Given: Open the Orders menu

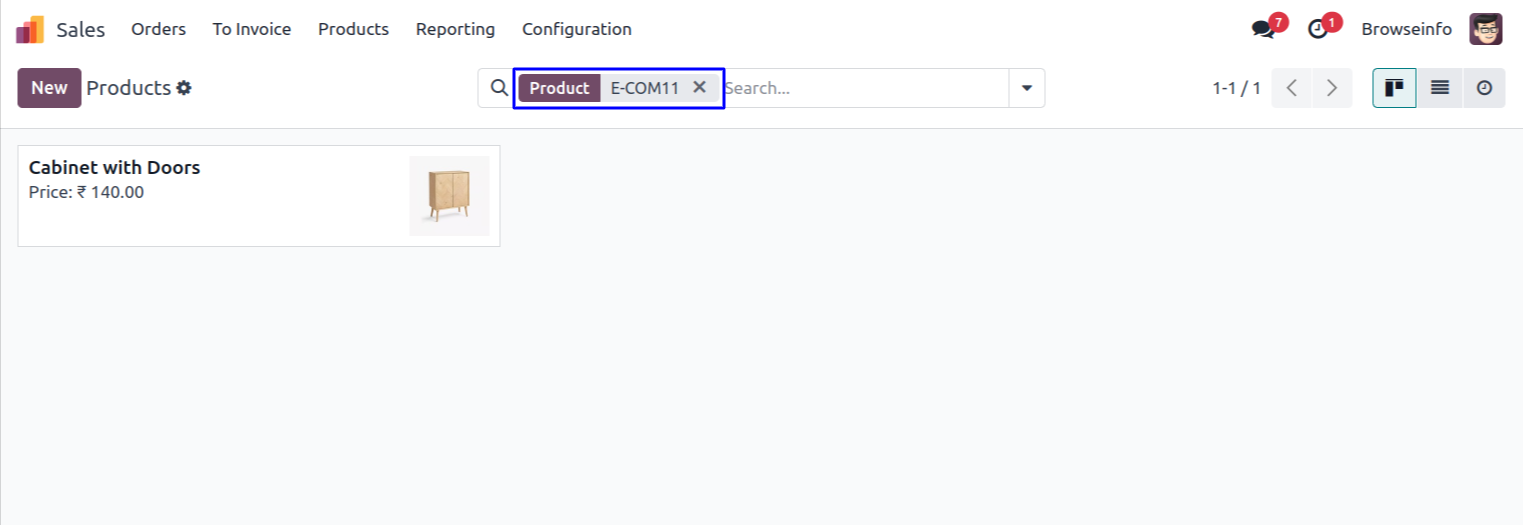Looking at the screenshot, I should point(158,29).
